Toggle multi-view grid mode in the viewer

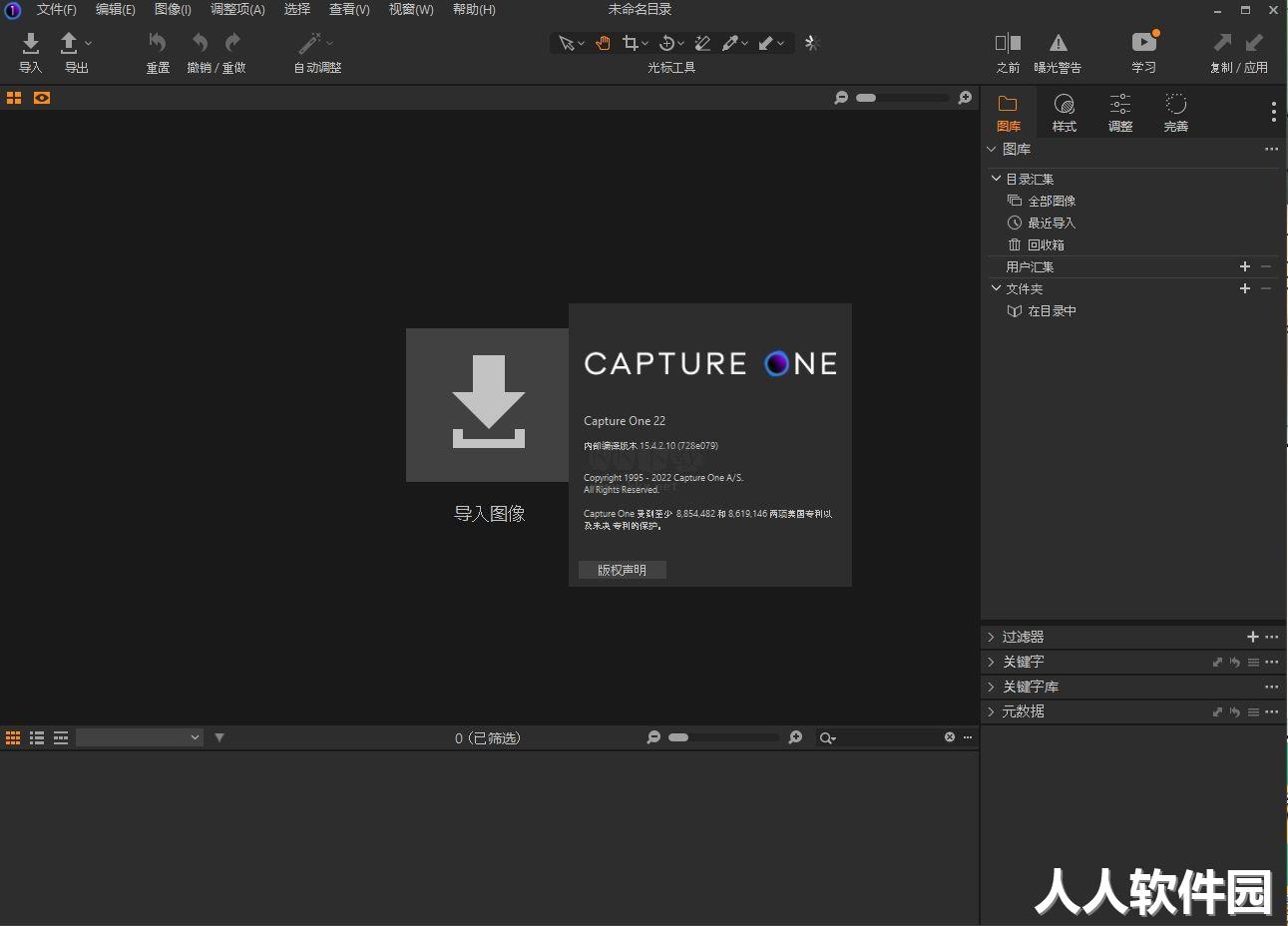coord(14,98)
